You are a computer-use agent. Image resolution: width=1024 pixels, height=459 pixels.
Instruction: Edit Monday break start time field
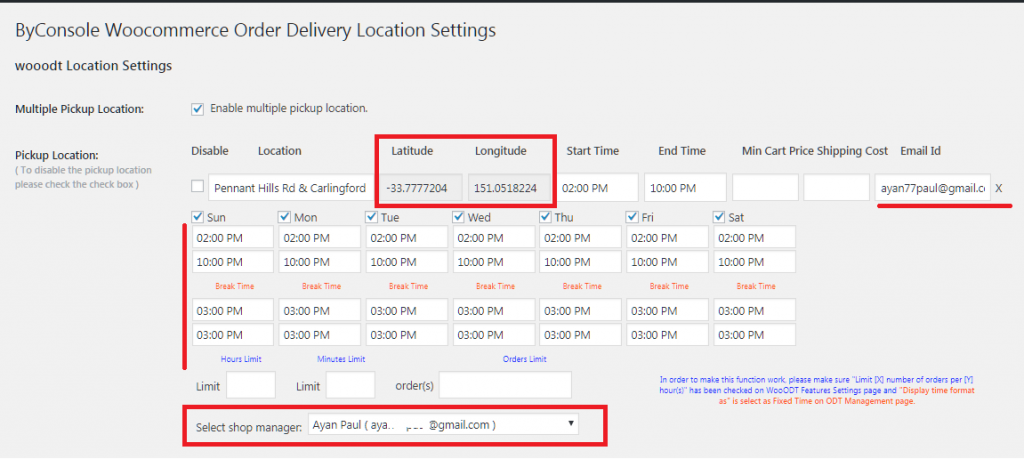coord(319,310)
